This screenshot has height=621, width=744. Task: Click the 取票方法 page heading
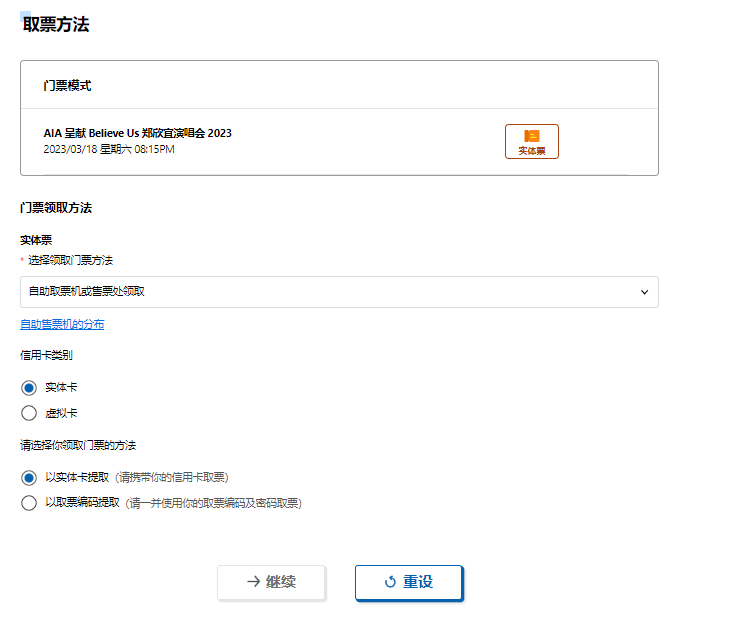pyautogui.click(x=56, y=24)
